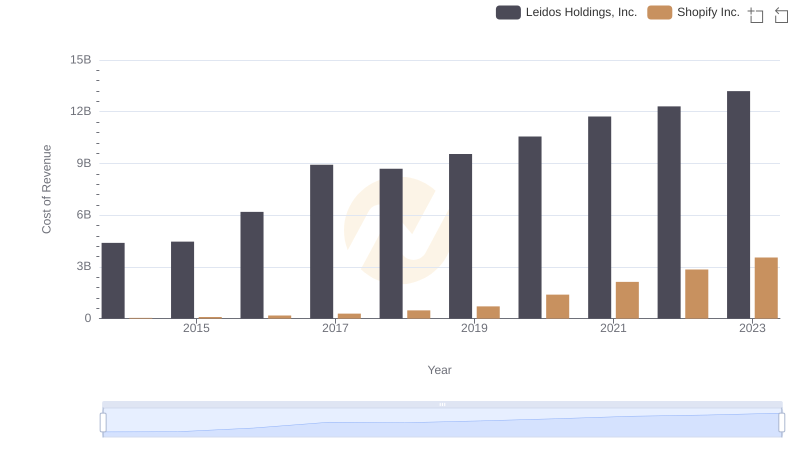This screenshot has height=461, width=800.
Task: Click the 15B y-axis label
Action: pos(81,60)
